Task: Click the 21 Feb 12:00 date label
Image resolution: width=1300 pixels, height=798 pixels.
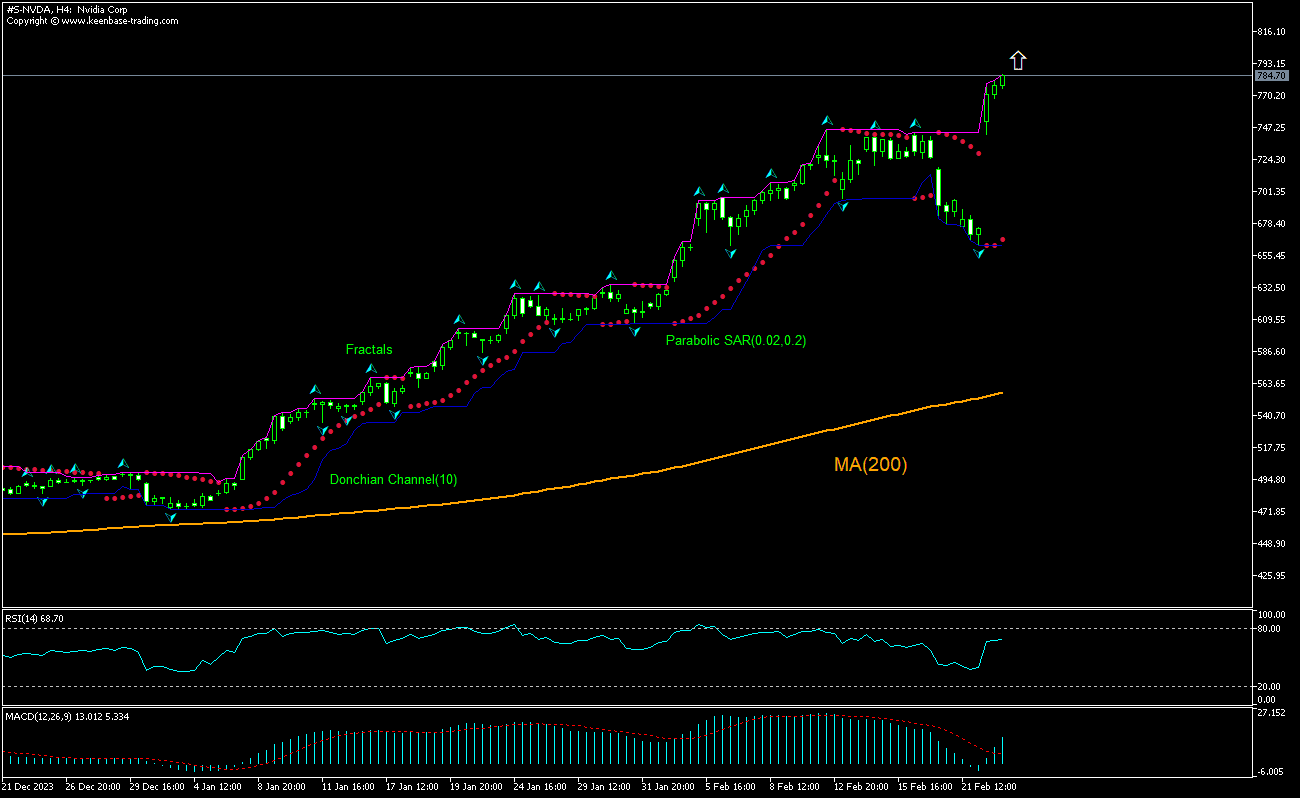Action: [989, 787]
